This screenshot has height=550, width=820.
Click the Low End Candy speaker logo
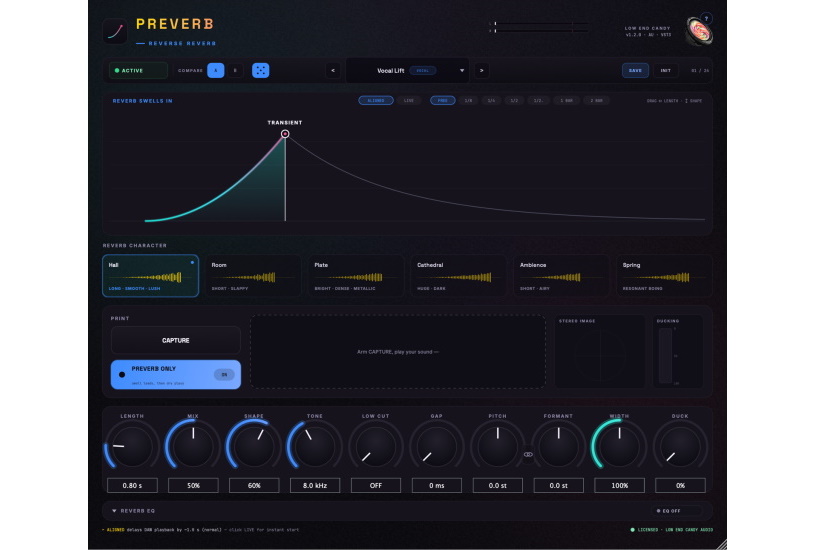(x=699, y=31)
